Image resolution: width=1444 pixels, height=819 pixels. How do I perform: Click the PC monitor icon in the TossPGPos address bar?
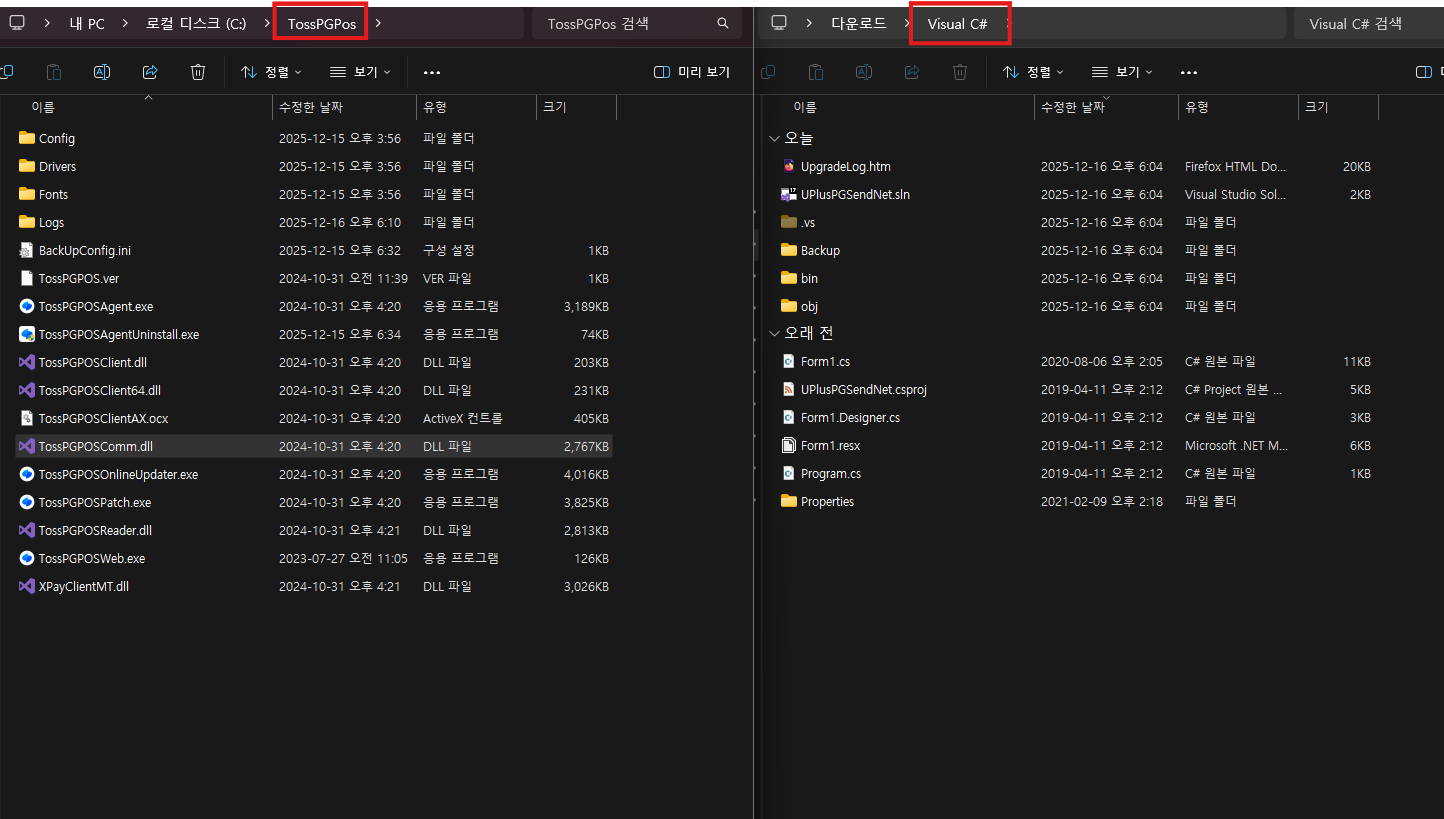click(17, 23)
